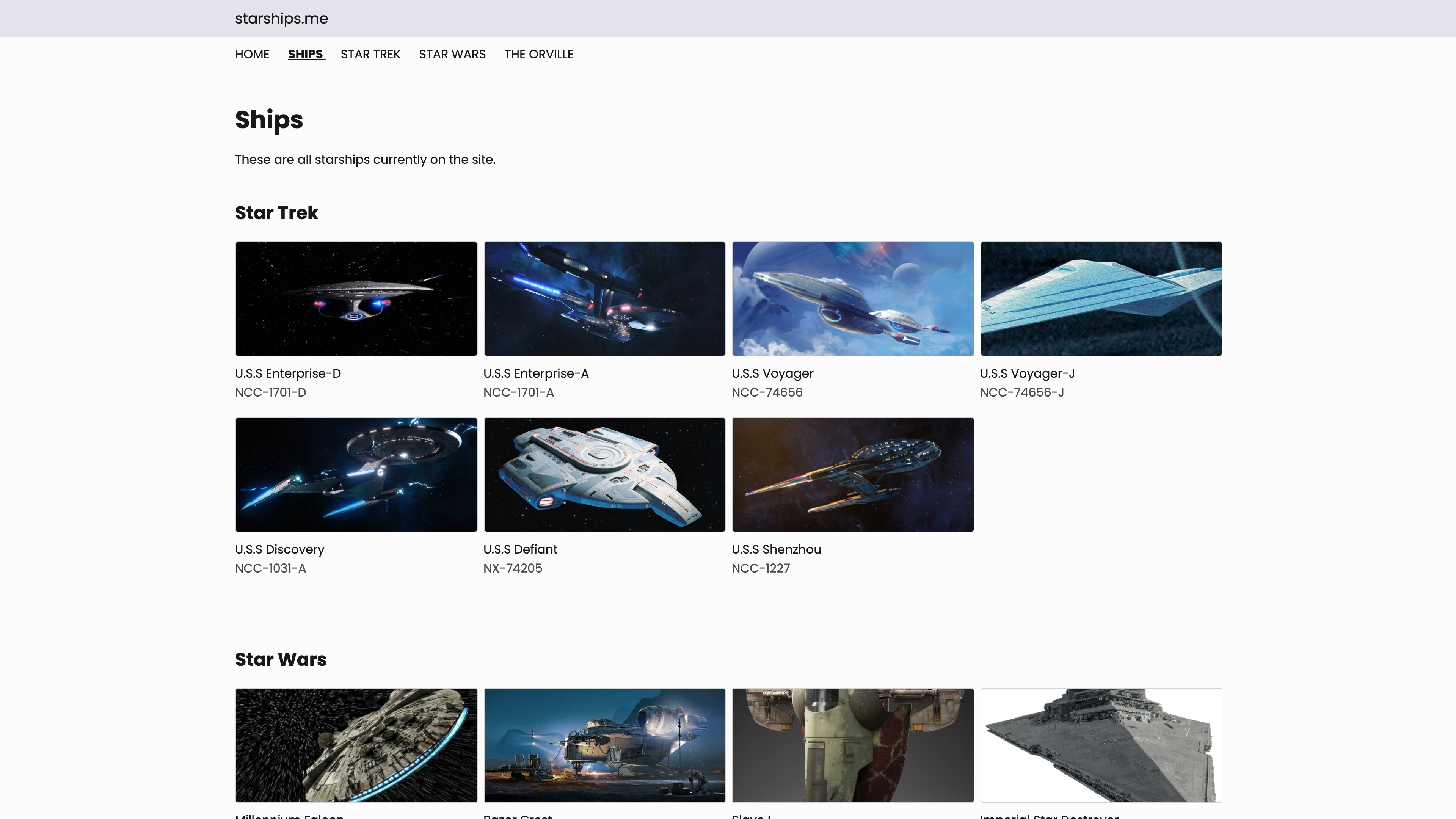Open the U.S.S Voyager-J name link

(1027, 373)
